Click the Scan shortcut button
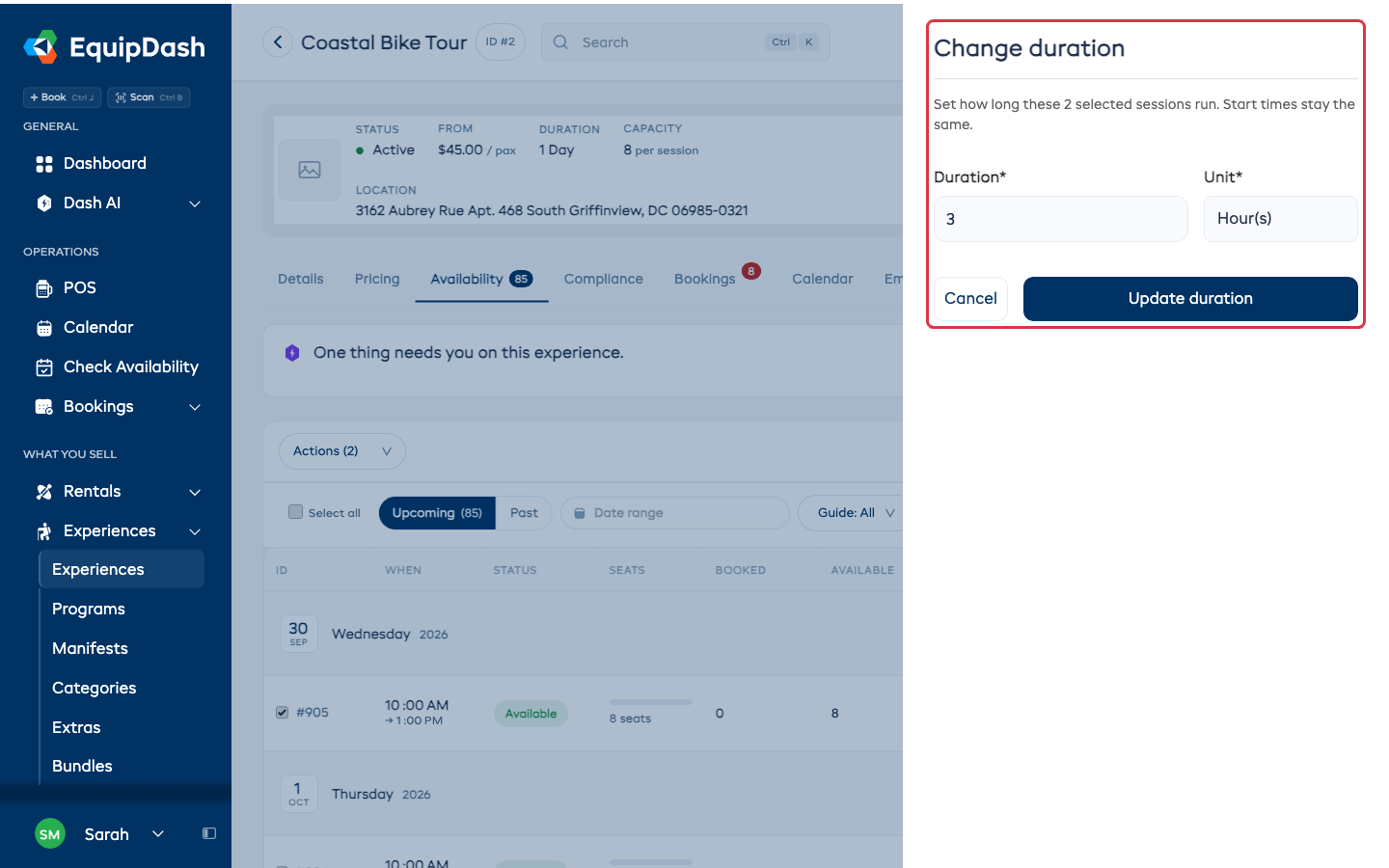 tap(149, 97)
